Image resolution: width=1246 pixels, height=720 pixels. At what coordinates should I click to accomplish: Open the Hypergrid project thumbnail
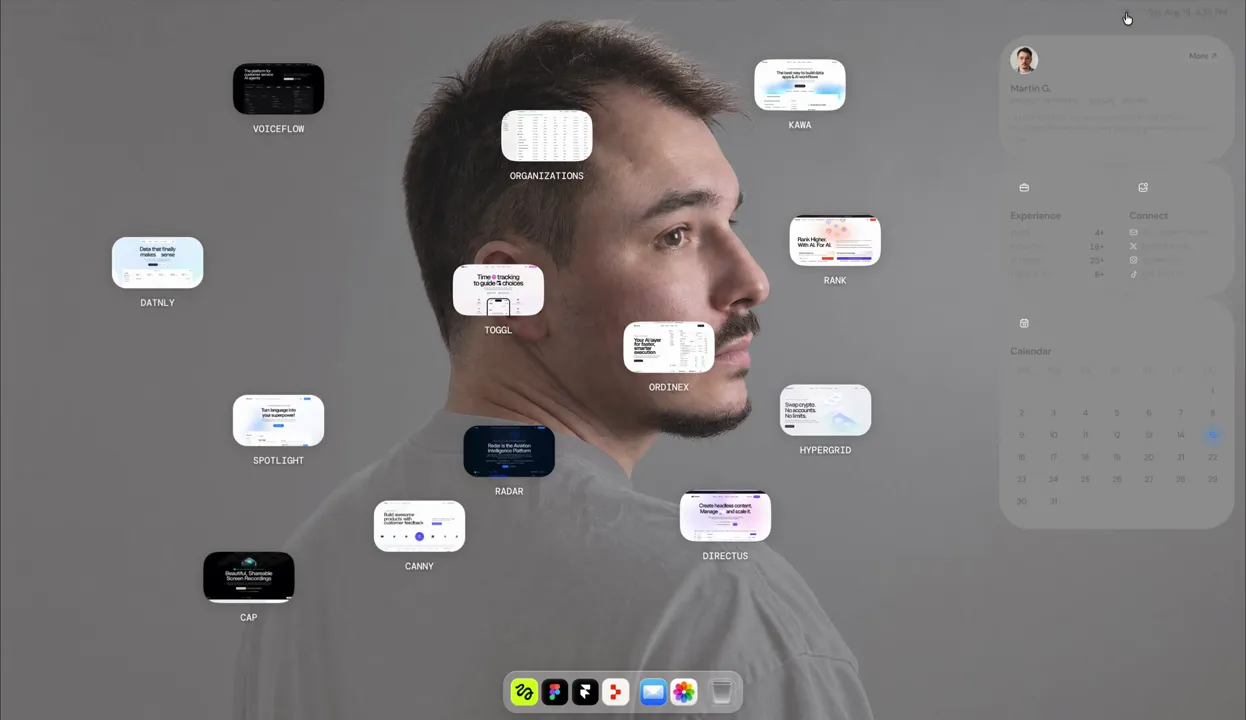pyautogui.click(x=825, y=410)
